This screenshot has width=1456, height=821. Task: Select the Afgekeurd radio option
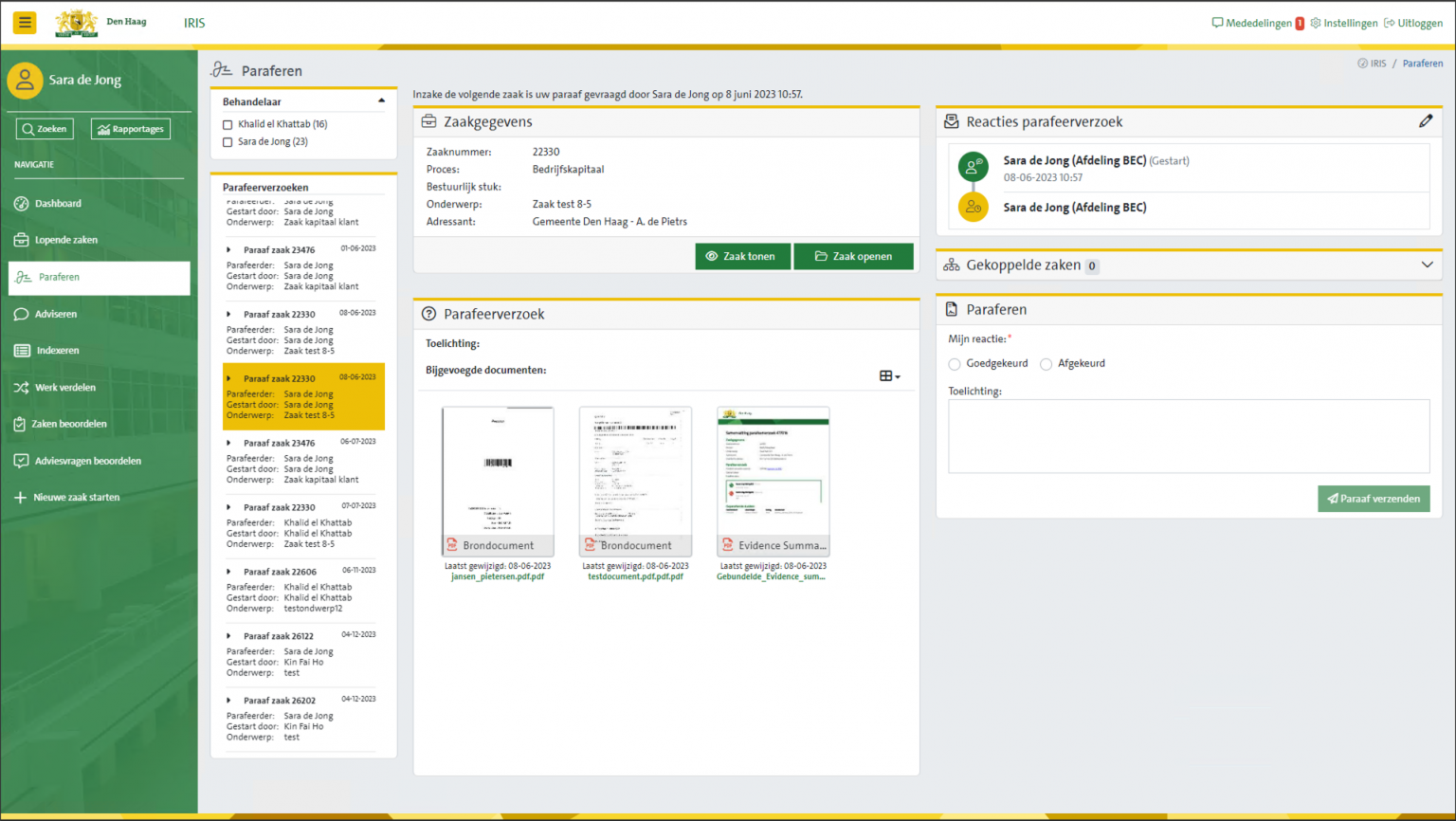(1046, 364)
